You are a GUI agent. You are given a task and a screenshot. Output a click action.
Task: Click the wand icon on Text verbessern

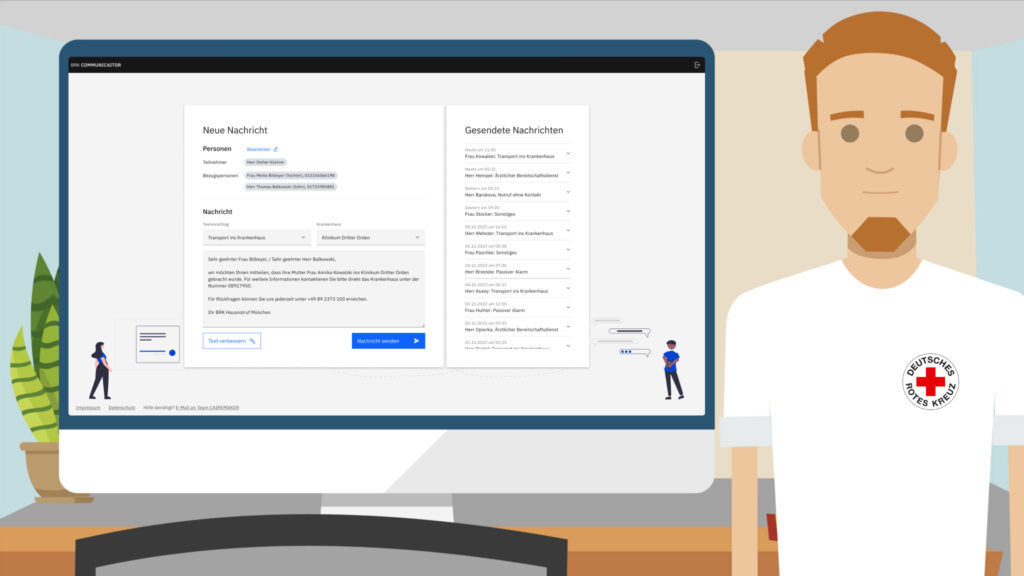(x=253, y=341)
